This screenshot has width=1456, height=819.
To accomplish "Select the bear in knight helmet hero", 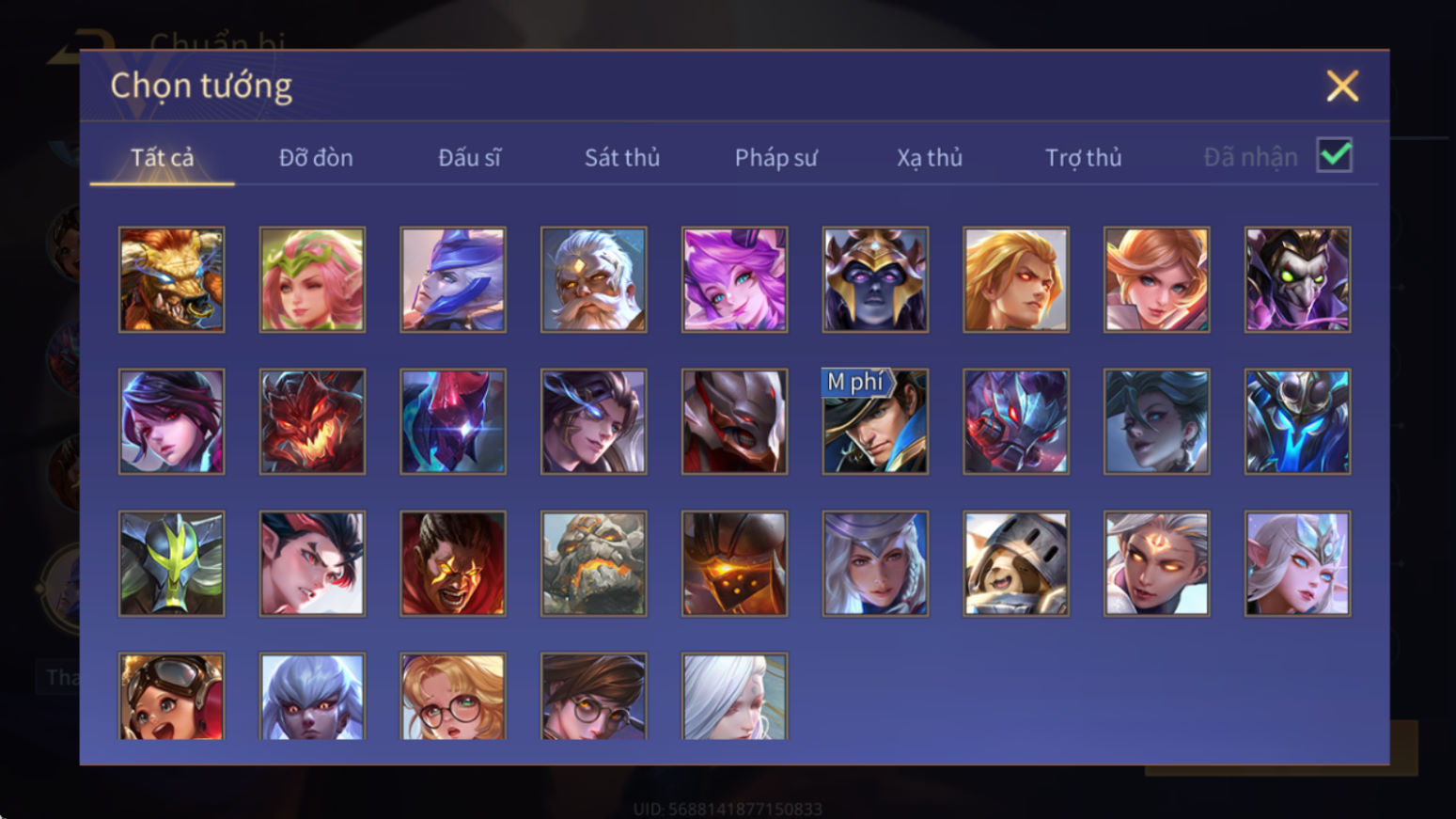I will coord(1016,563).
